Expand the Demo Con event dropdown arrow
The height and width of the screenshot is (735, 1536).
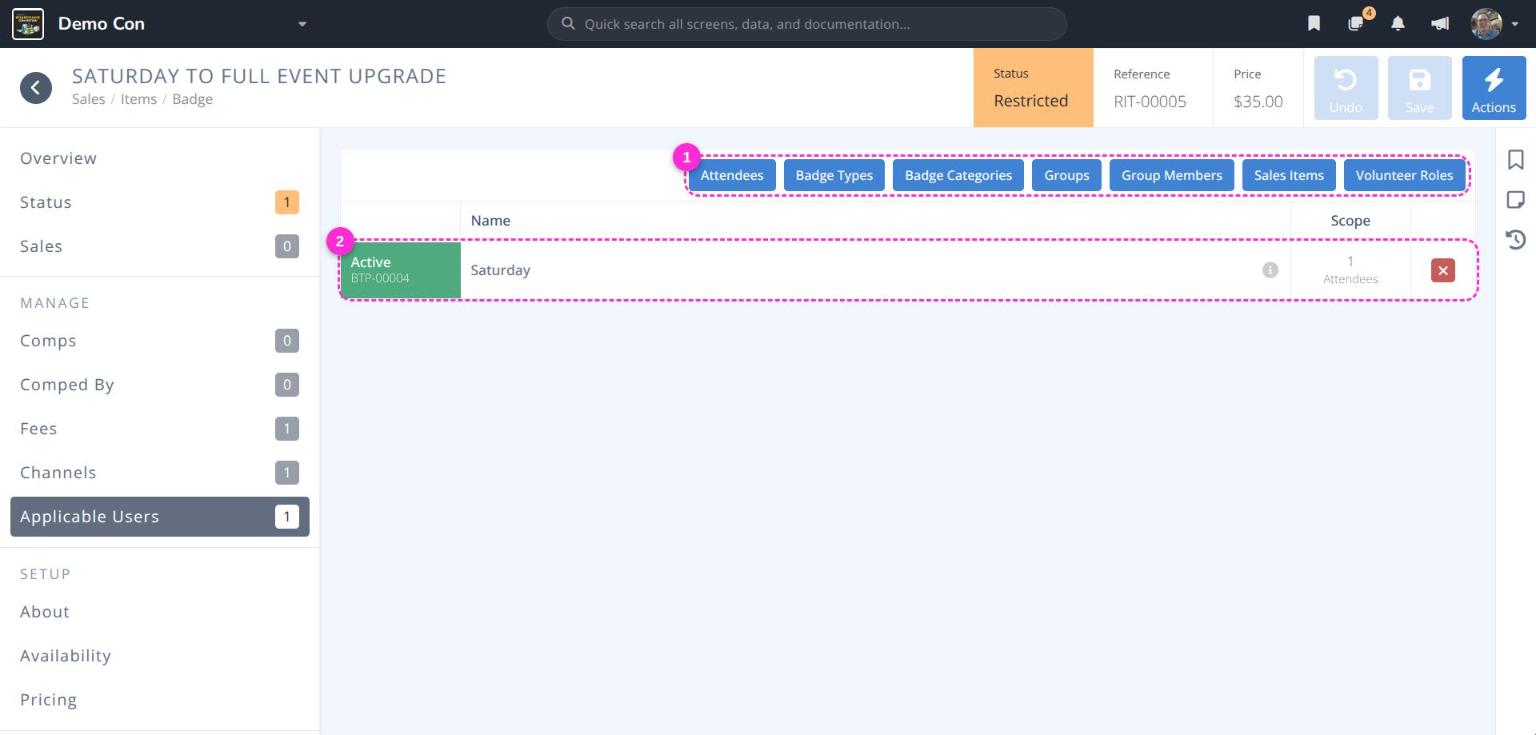[302, 24]
